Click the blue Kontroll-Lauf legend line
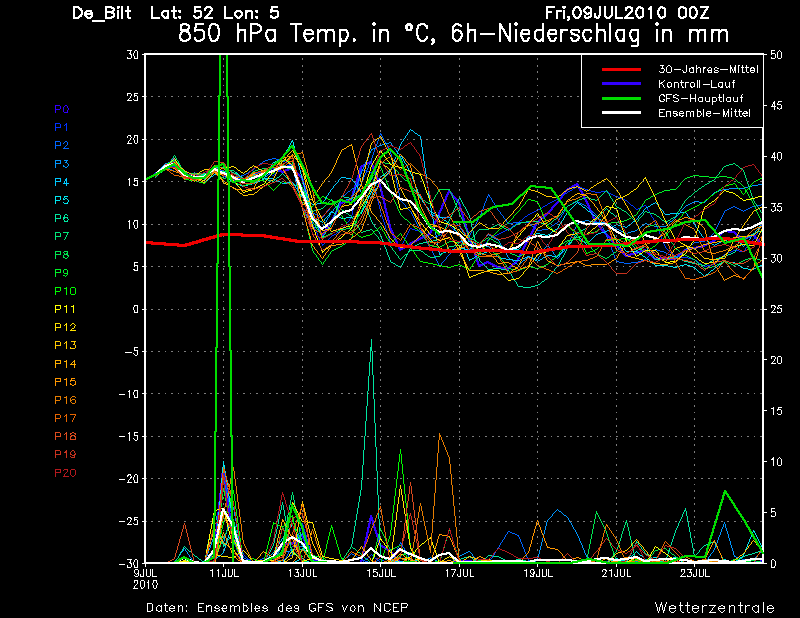The width and height of the screenshot is (800, 618). (x=621, y=84)
